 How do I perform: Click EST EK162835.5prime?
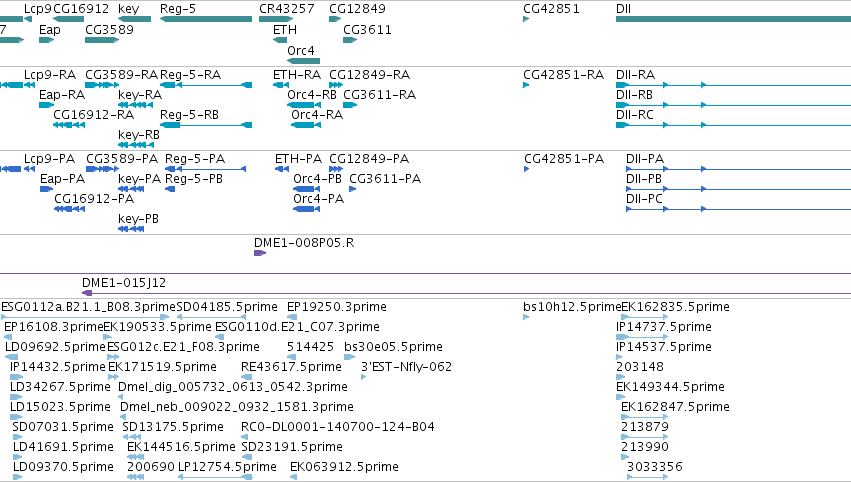pyautogui.click(x=645, y=317)
